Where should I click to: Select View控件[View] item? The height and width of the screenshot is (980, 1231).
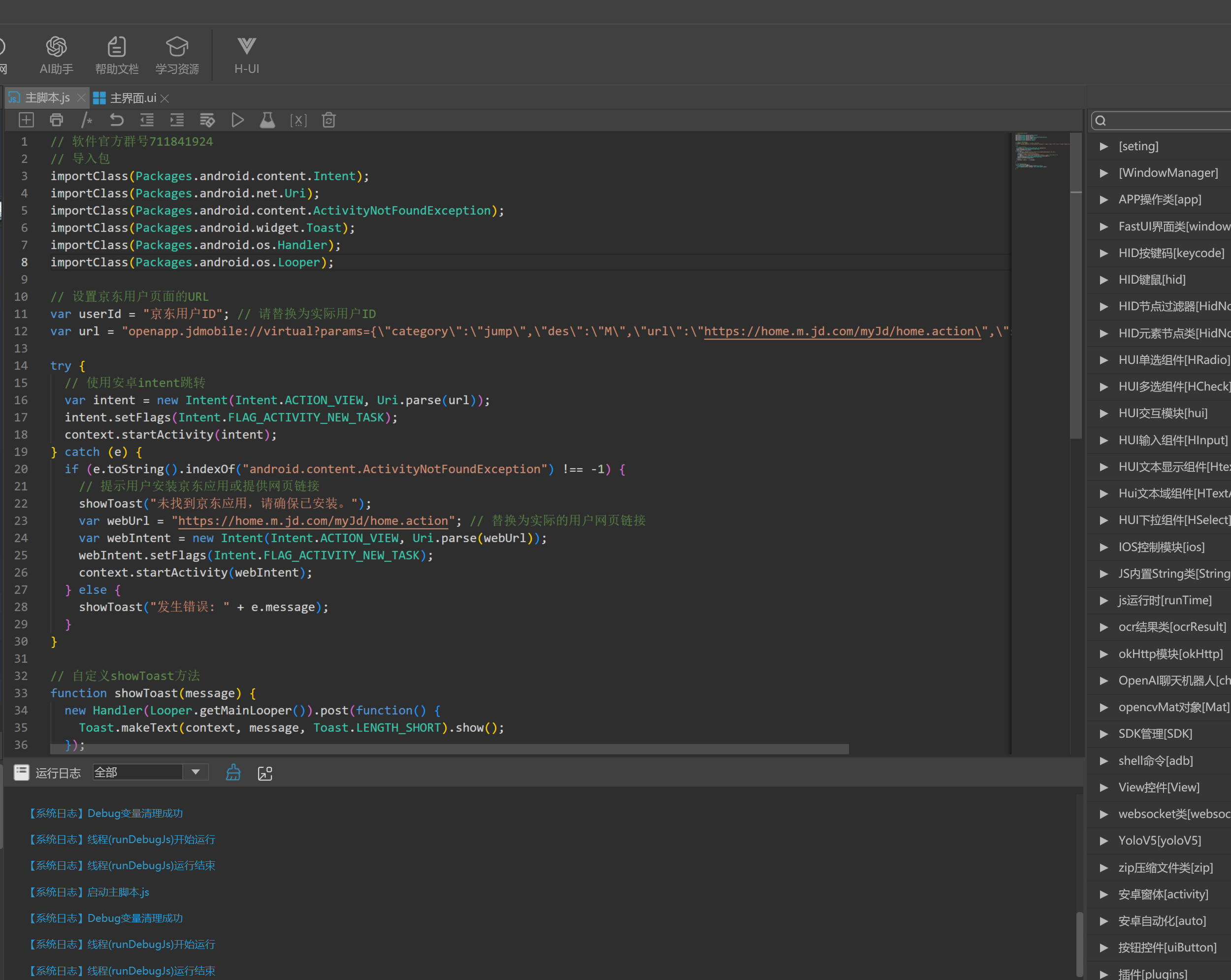(1159, 787)
